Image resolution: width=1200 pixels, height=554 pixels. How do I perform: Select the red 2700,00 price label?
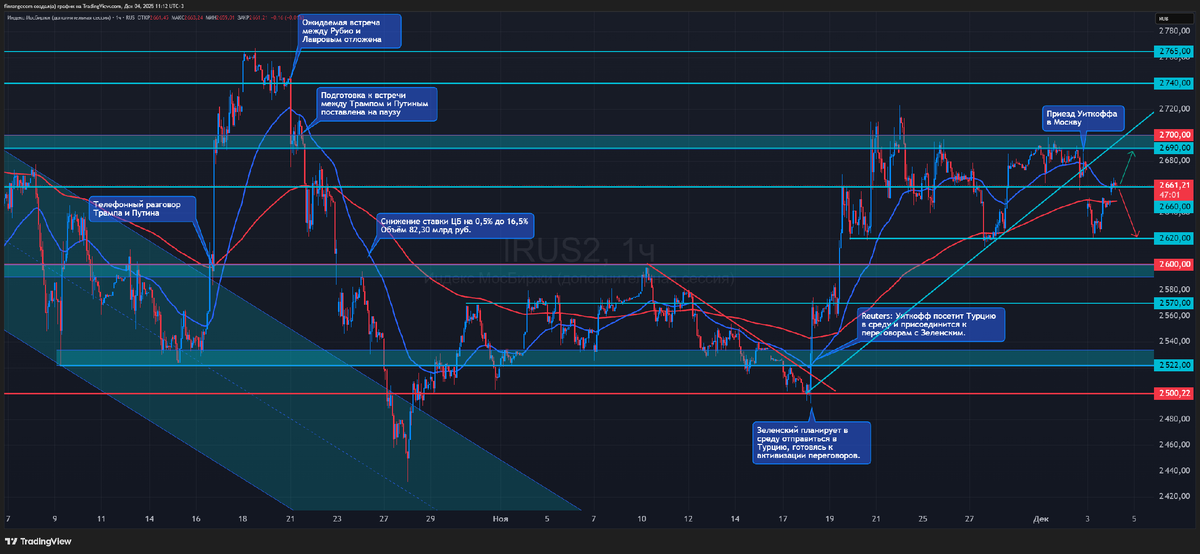pos(1174,134)
